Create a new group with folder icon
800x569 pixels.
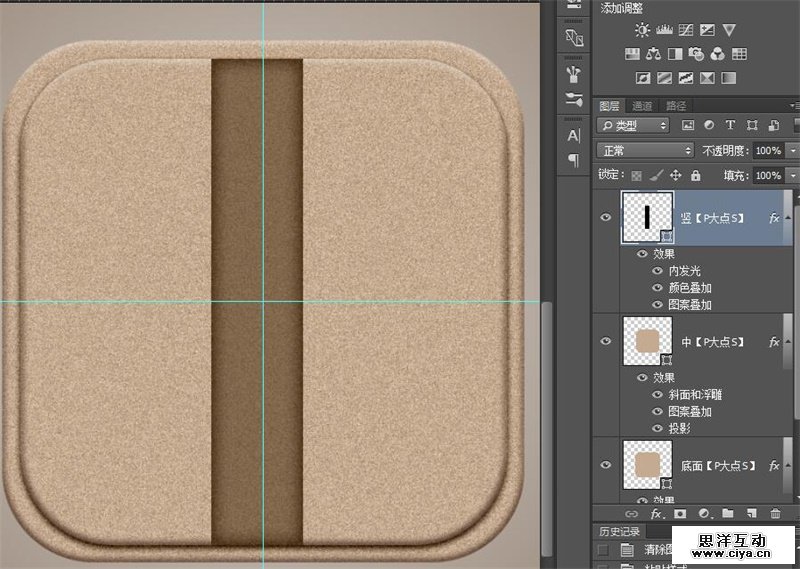pyautogui.click(x=727, y=514)
